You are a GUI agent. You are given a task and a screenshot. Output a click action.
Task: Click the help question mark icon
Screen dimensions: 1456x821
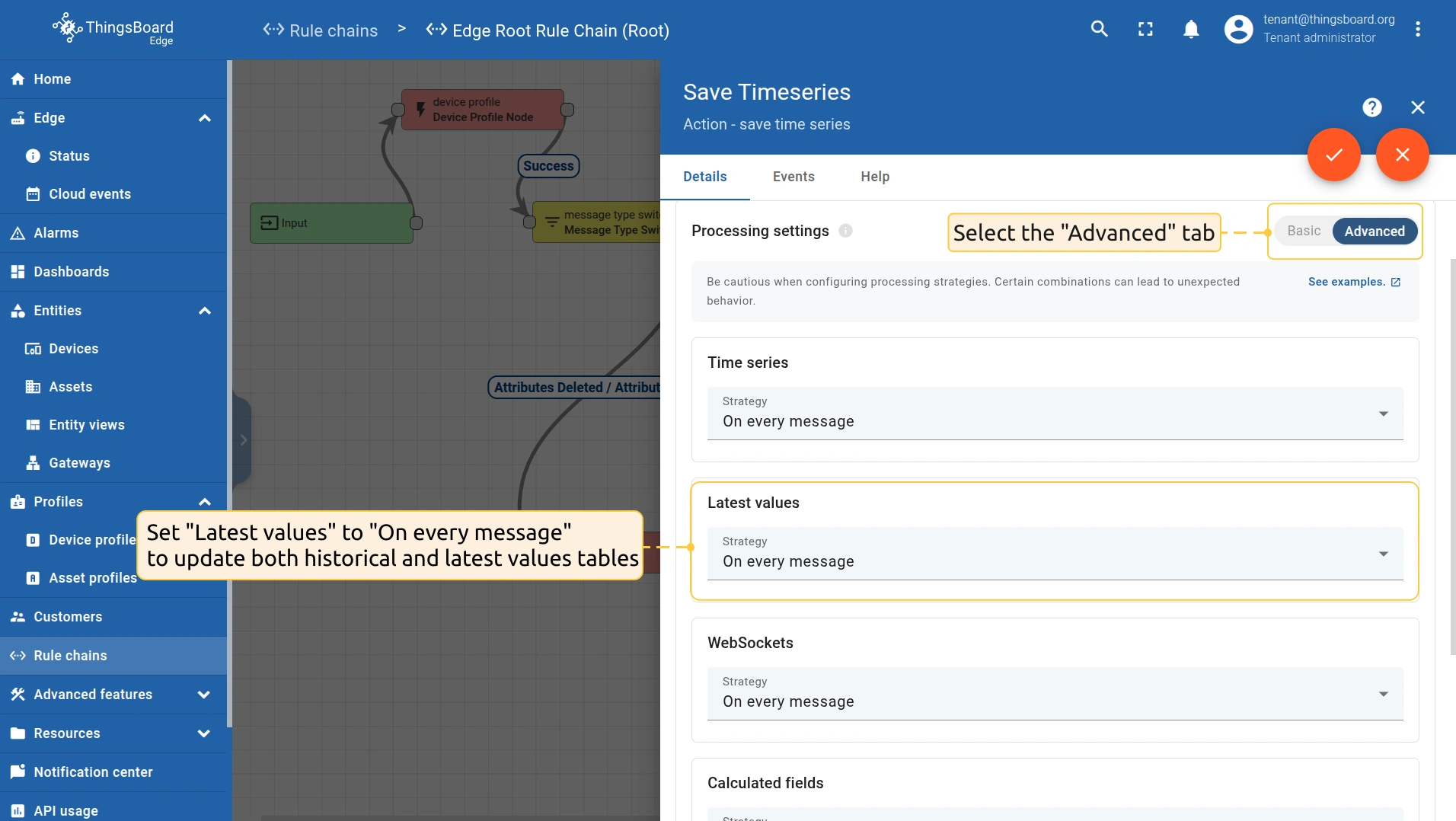[x=1371, y=107]
